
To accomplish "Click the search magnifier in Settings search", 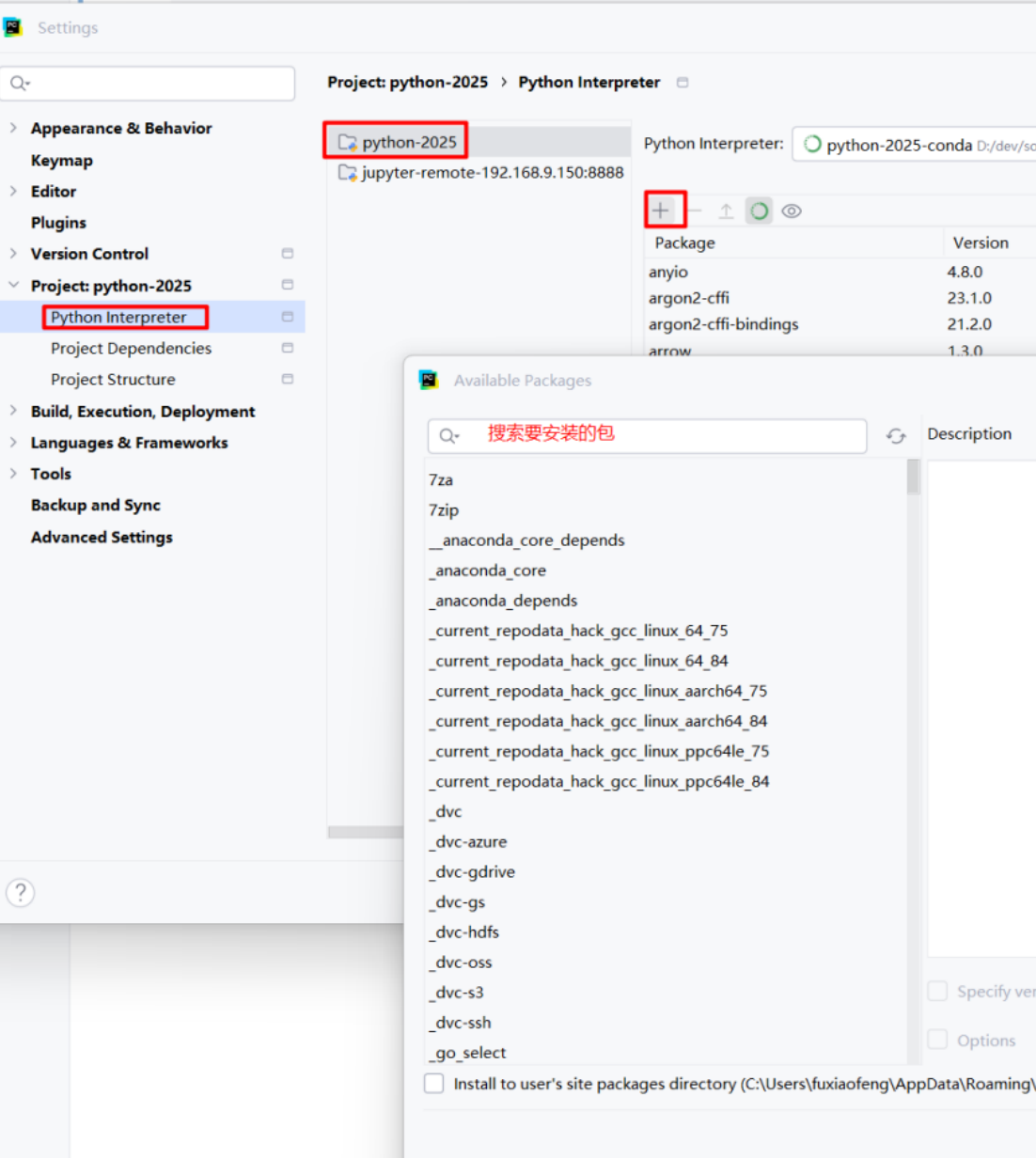I will point(20,84).
